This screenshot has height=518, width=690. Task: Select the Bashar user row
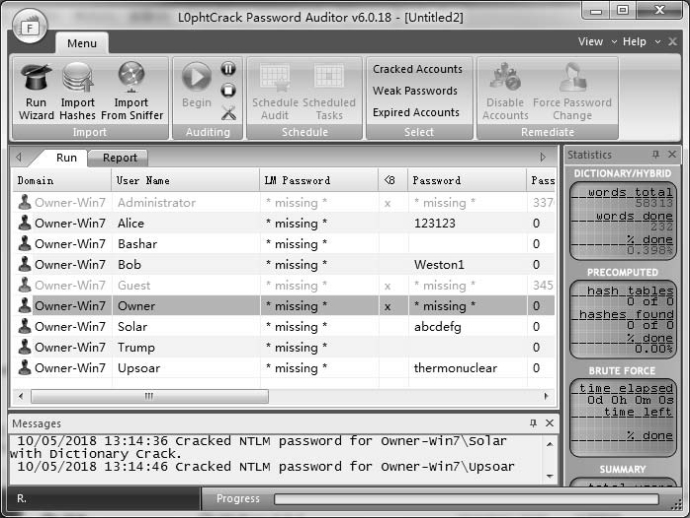click(x=284, y=244)
